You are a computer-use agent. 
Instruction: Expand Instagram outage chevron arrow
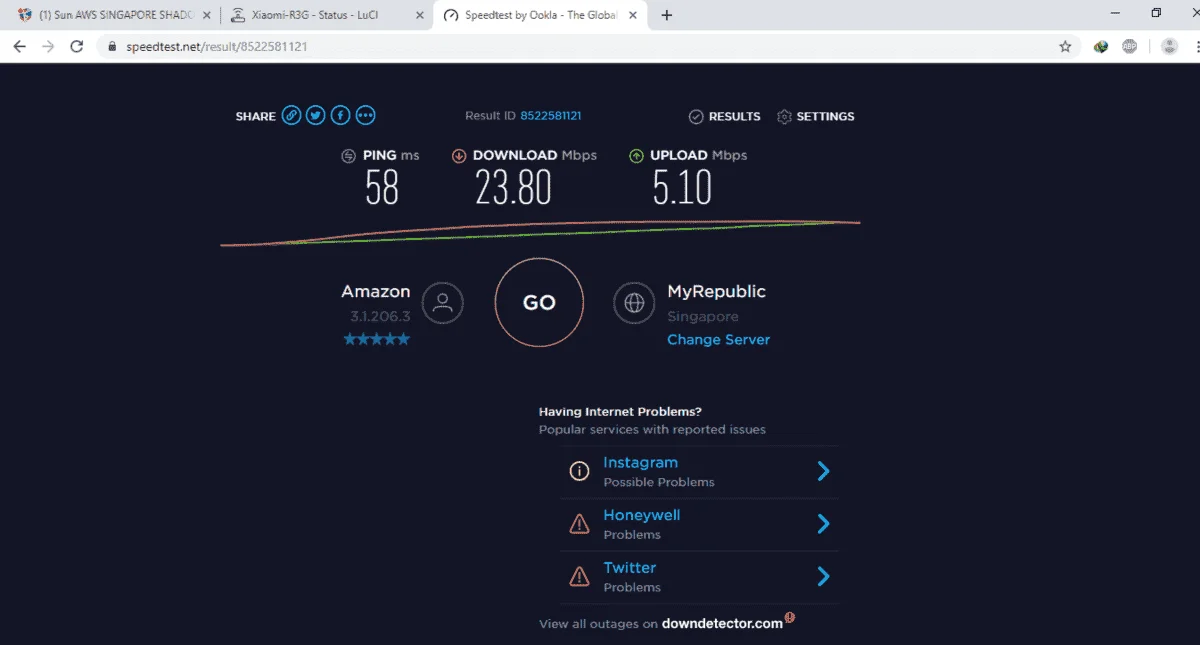(x=823, y=471)
